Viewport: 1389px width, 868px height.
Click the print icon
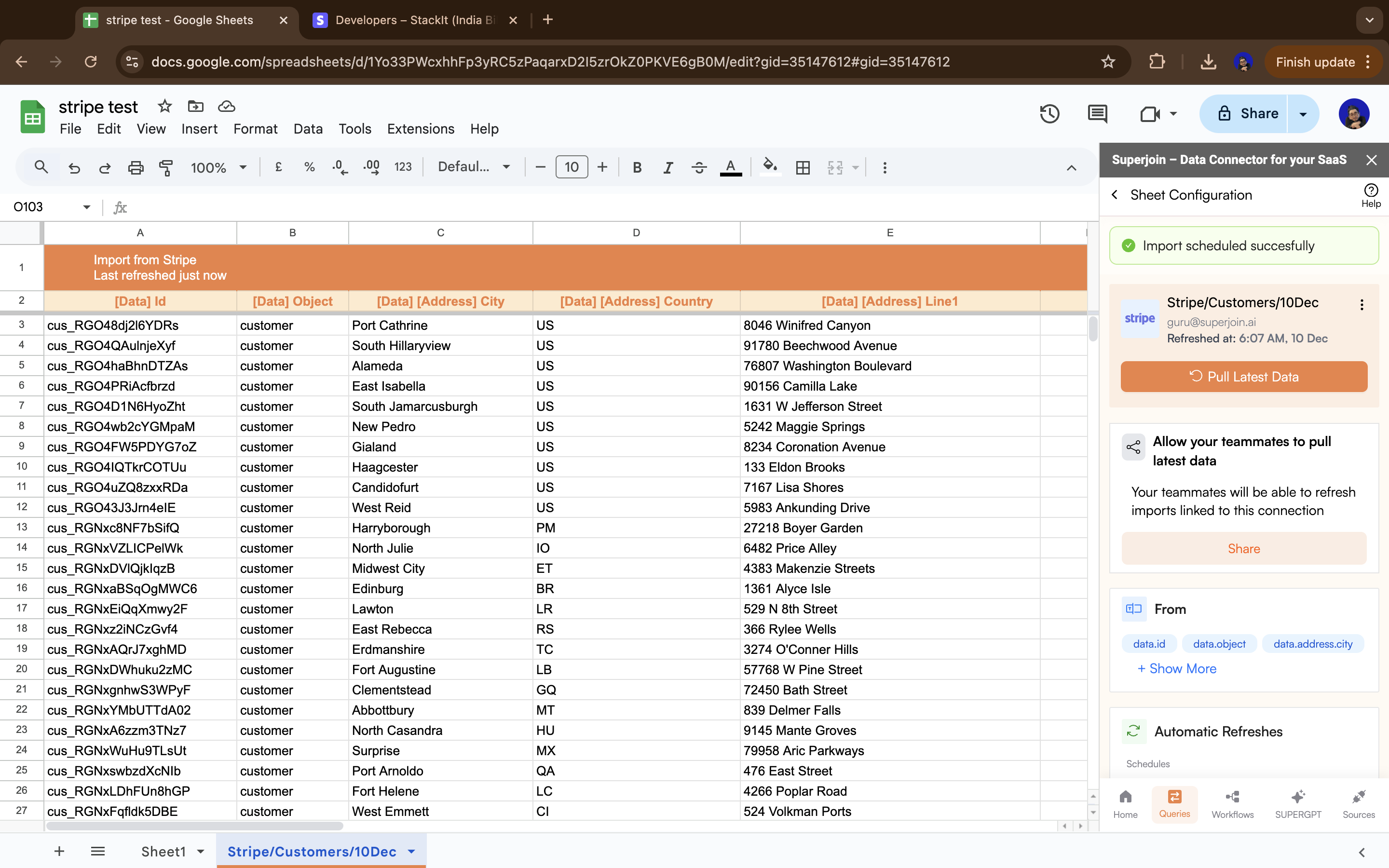(x=136, y=167)
